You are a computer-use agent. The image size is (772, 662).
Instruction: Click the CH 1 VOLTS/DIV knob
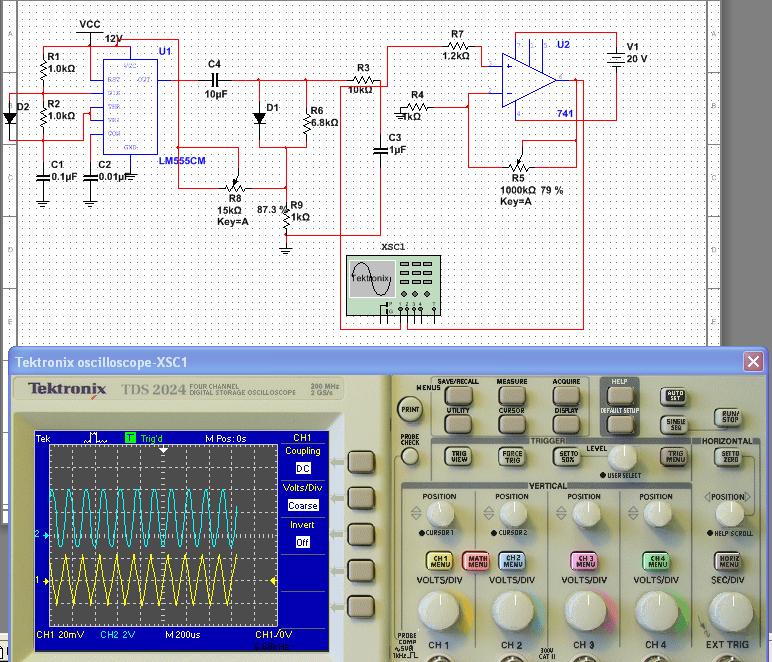[x=438, y=608]
